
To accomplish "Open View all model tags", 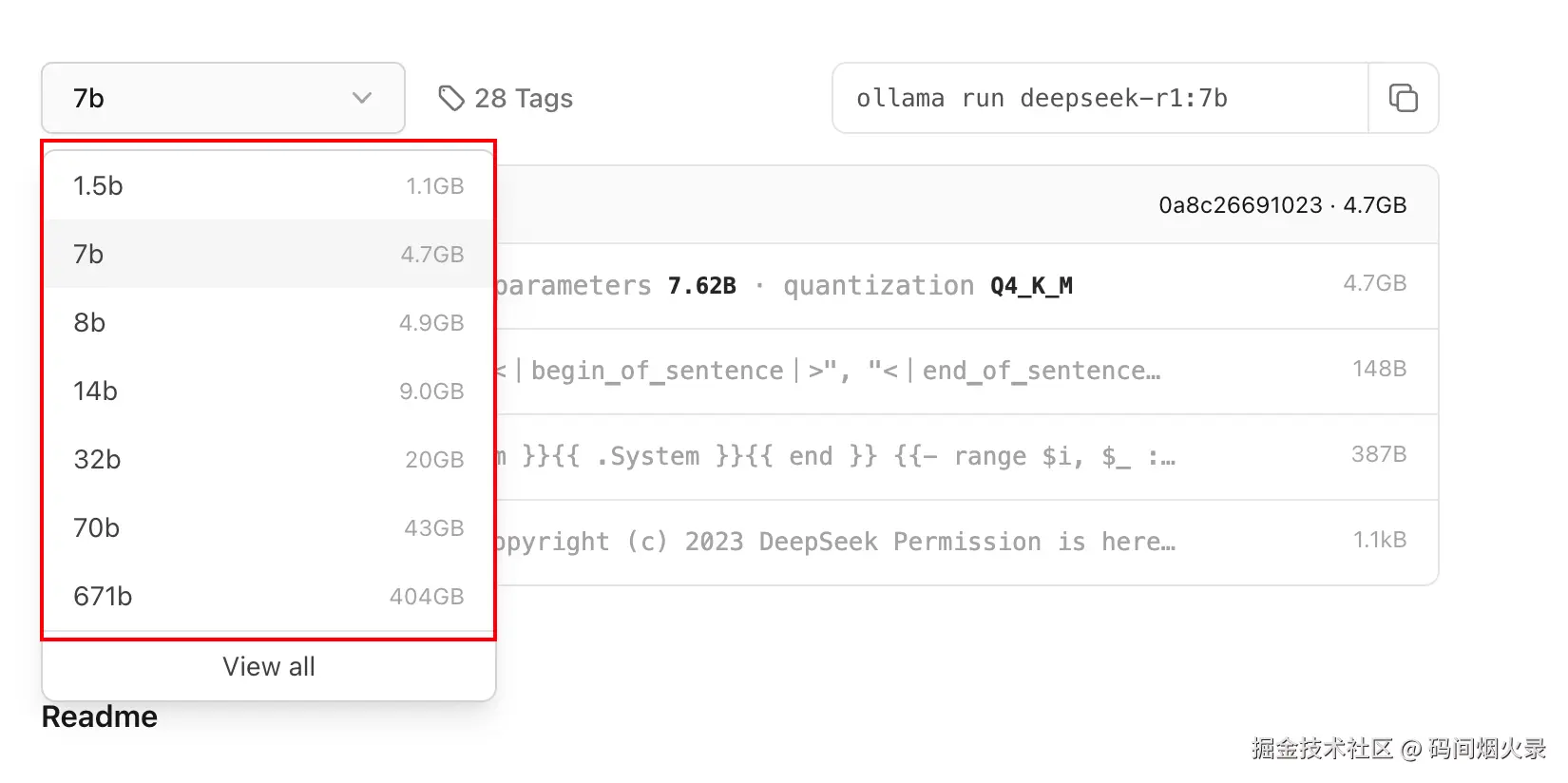I will click(x=269, y=666).
